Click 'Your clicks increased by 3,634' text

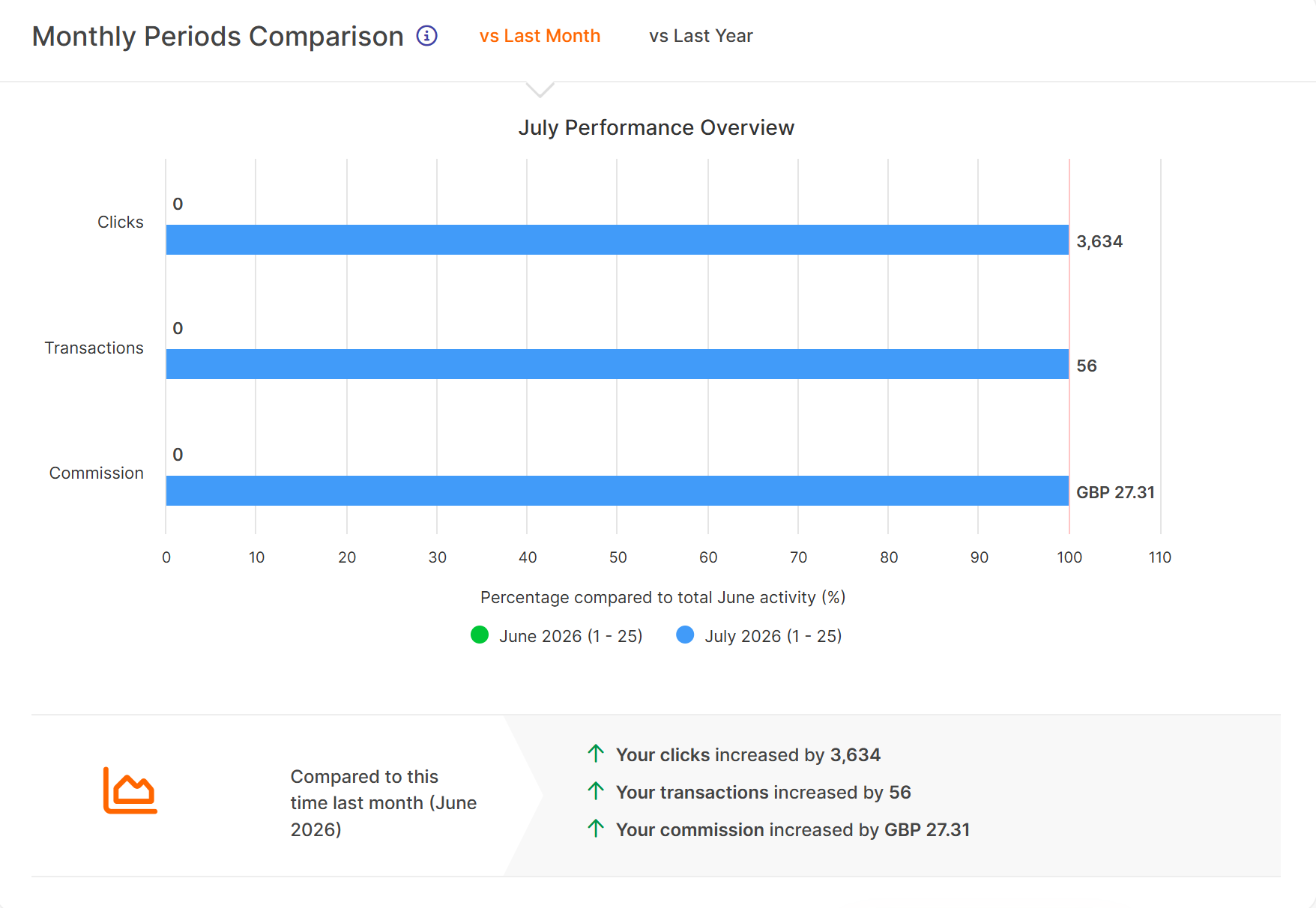(x=748, y=754)
